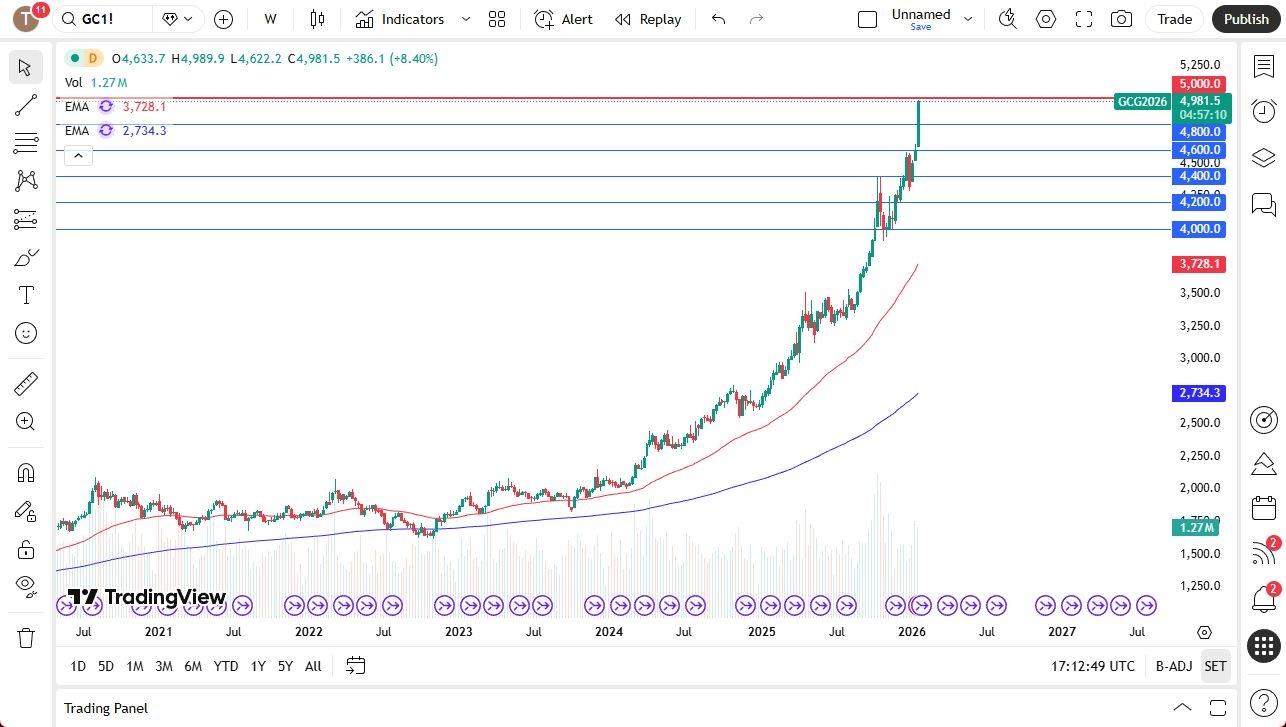The image size is (1286, 727).
Task: Select the Emoji stickers tool
Action: click(x=25, y=332)
